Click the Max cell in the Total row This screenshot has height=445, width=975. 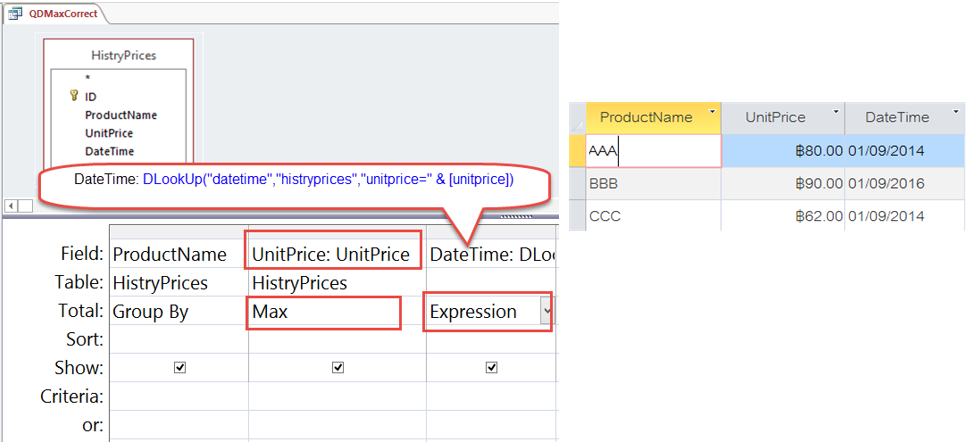pyautogui.click(x=324, y=312)
